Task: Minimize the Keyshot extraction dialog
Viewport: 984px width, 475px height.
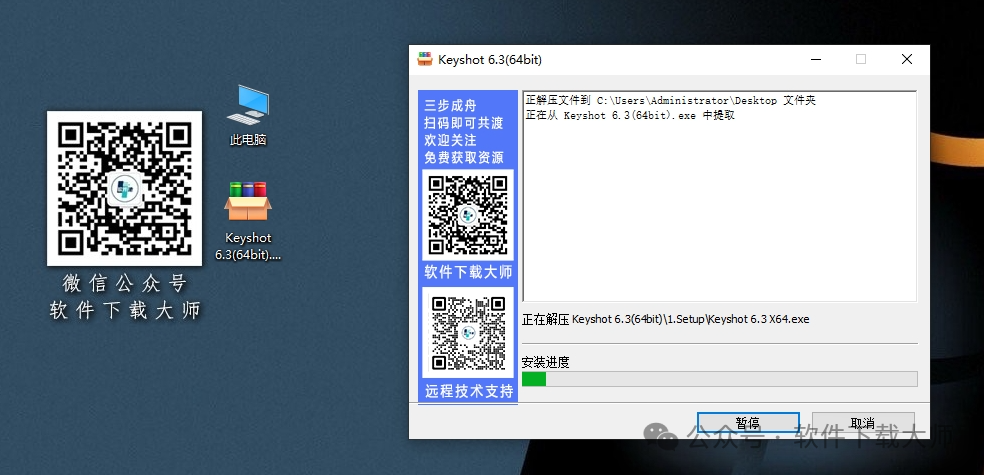Action: pos(816,60)
